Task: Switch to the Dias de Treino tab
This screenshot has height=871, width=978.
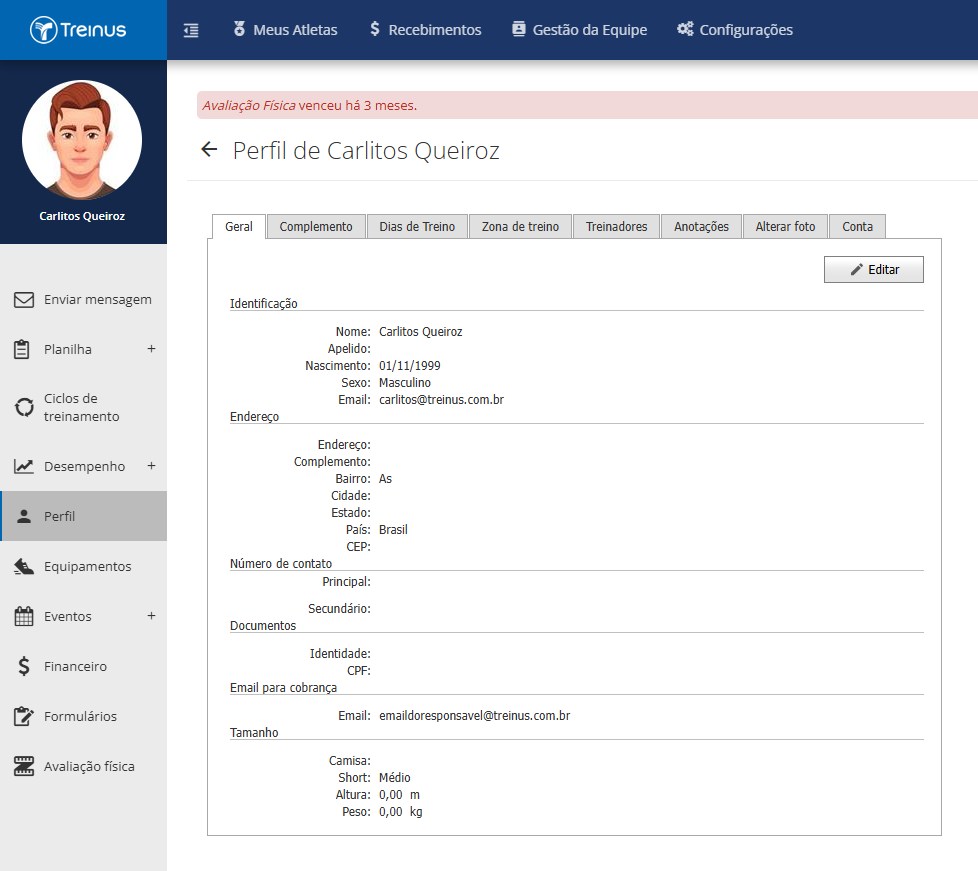Action: tap(417, 226)
